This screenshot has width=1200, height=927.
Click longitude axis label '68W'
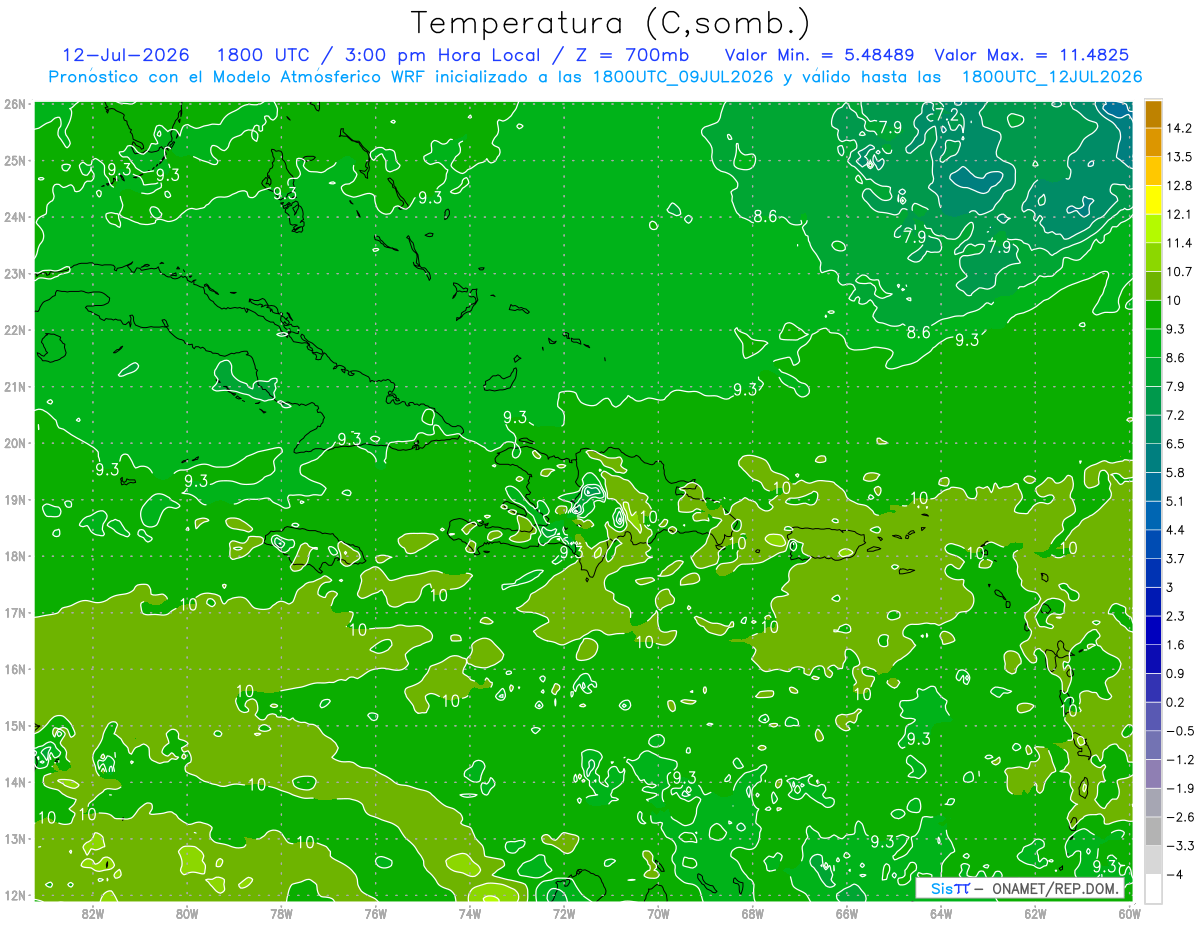click(x=753, y=913)
